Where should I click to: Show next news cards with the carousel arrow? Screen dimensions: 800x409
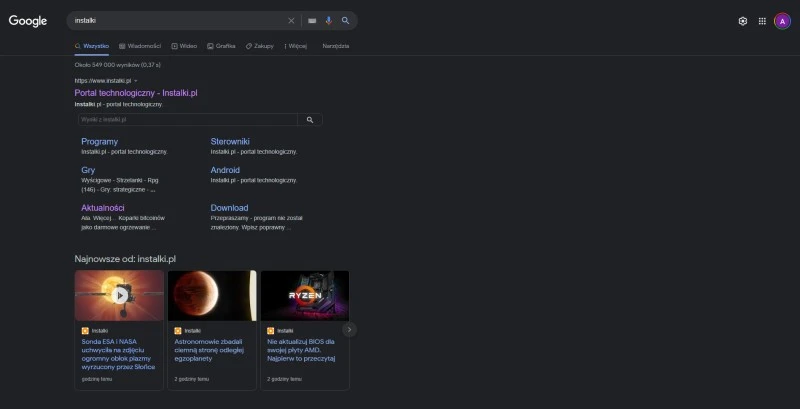[x=349, y=329]
